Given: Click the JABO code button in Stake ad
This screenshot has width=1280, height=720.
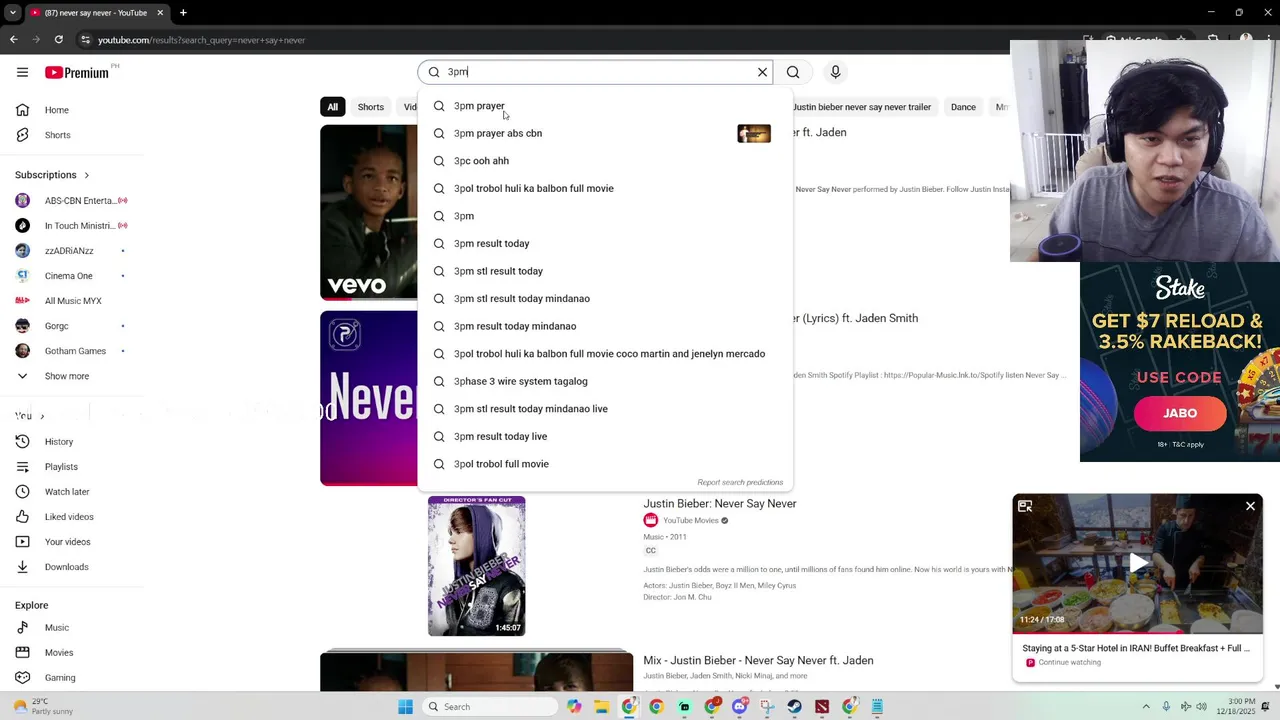Looking at the screenshot, I should coord(1180,413).
